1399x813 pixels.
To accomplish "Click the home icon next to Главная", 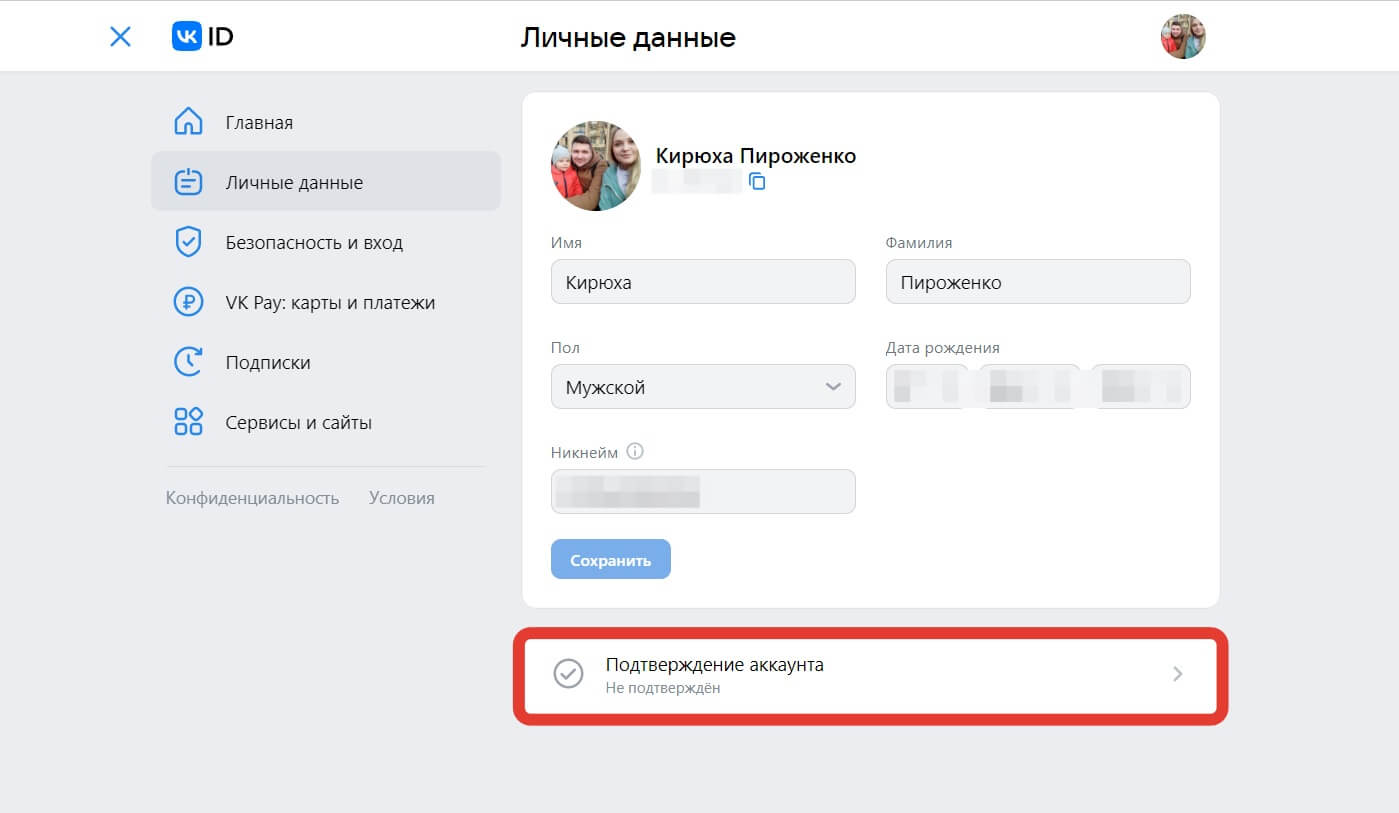I will [188, 121].
